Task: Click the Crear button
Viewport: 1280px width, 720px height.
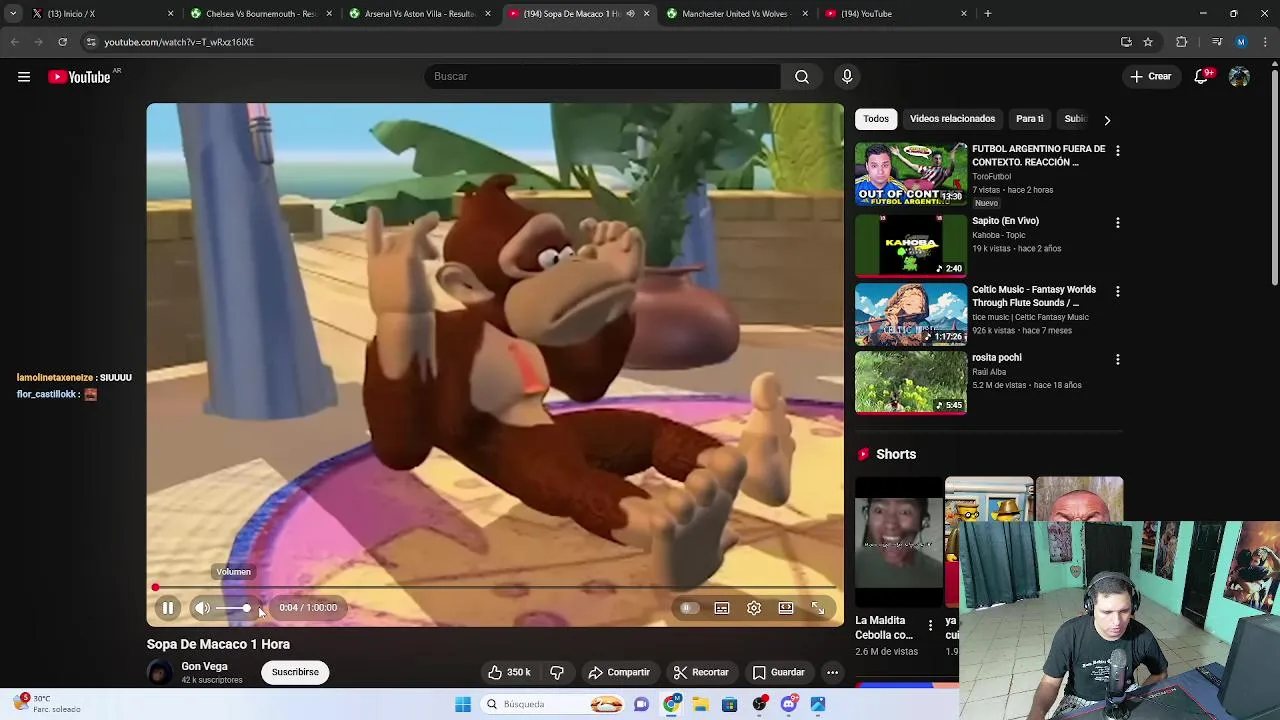Action: (x=1151, y=76)
